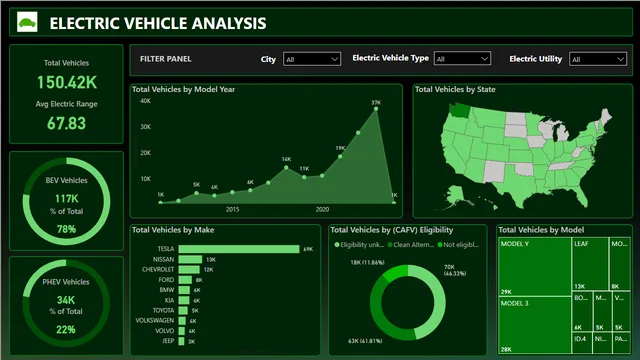Click the FILTER PANEL label
Image resolution: width=640 pixels, height=360 pixels.
point(166,59)
